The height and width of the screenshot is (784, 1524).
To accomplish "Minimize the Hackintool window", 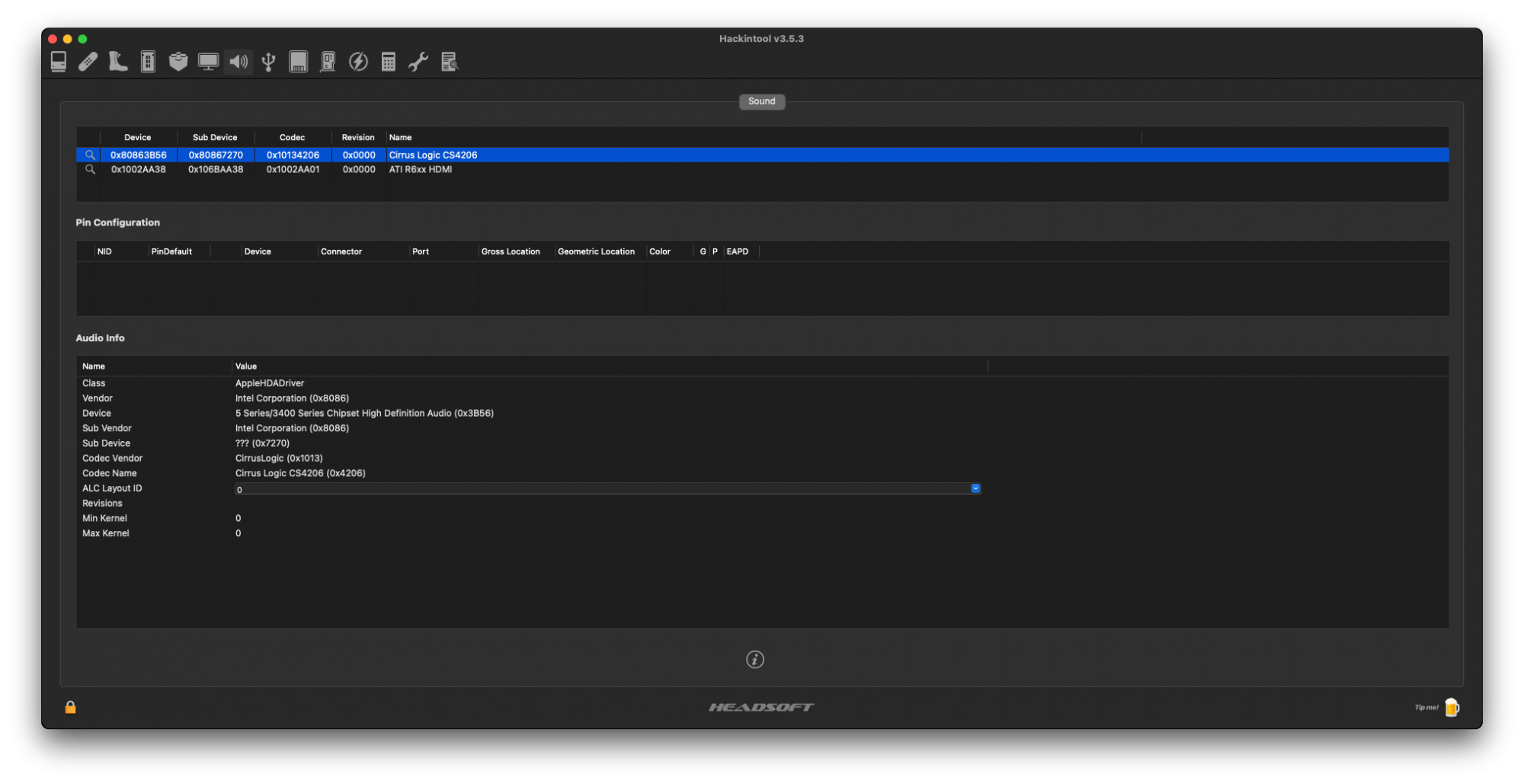I will 68,39.
